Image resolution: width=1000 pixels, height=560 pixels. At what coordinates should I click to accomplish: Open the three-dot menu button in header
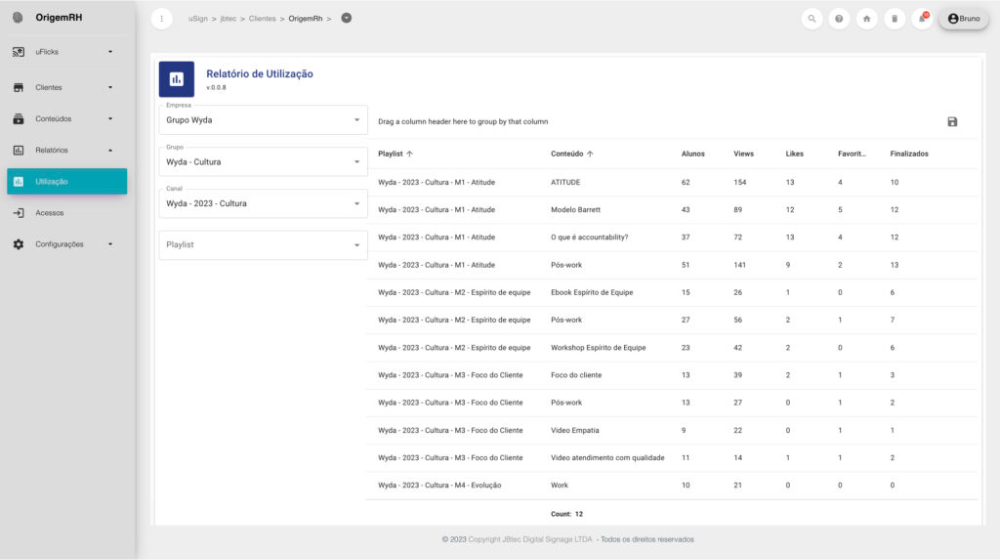[x=163, y=19]
